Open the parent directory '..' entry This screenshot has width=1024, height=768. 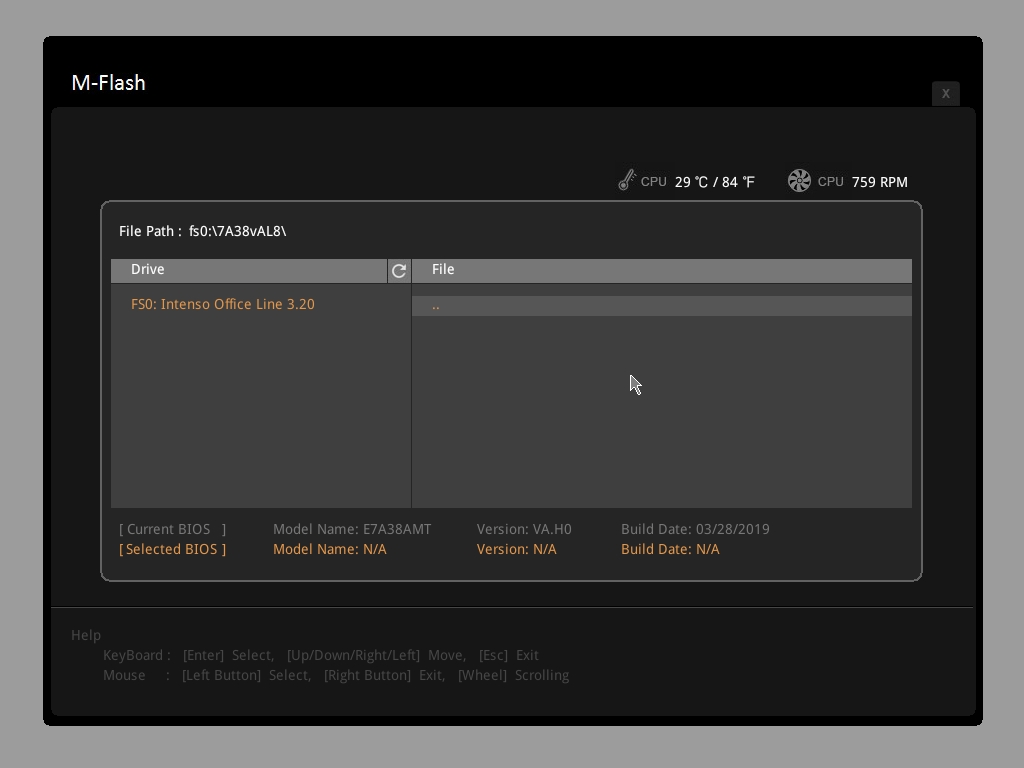(436, 306)
